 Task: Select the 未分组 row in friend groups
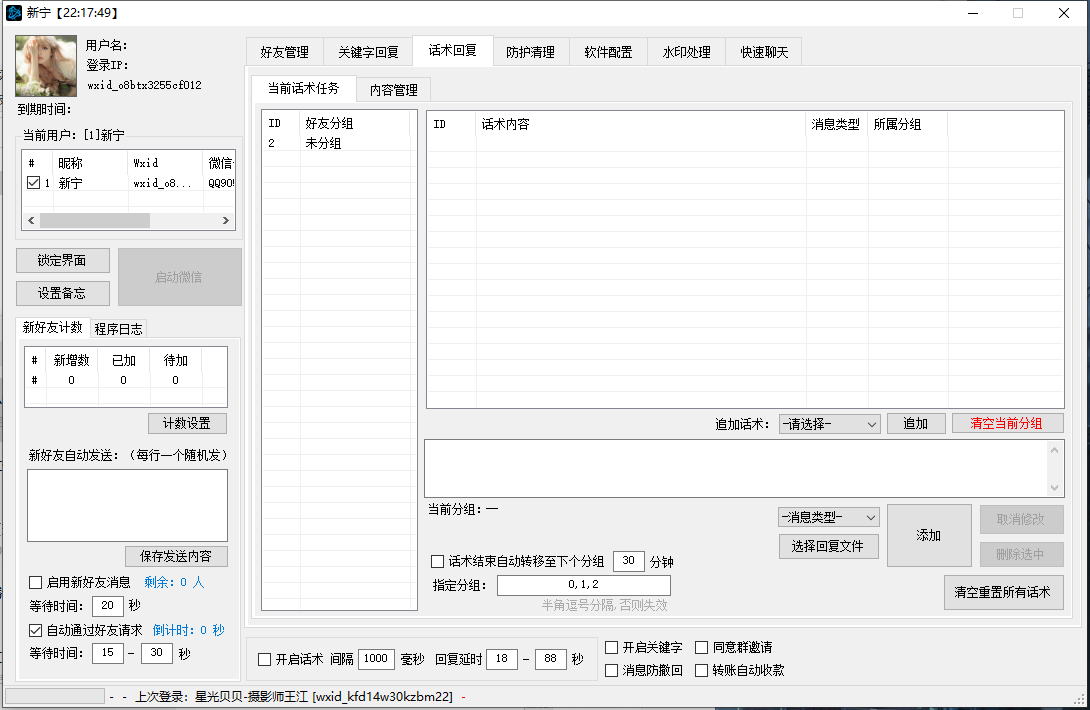click(x=339, y=143)
